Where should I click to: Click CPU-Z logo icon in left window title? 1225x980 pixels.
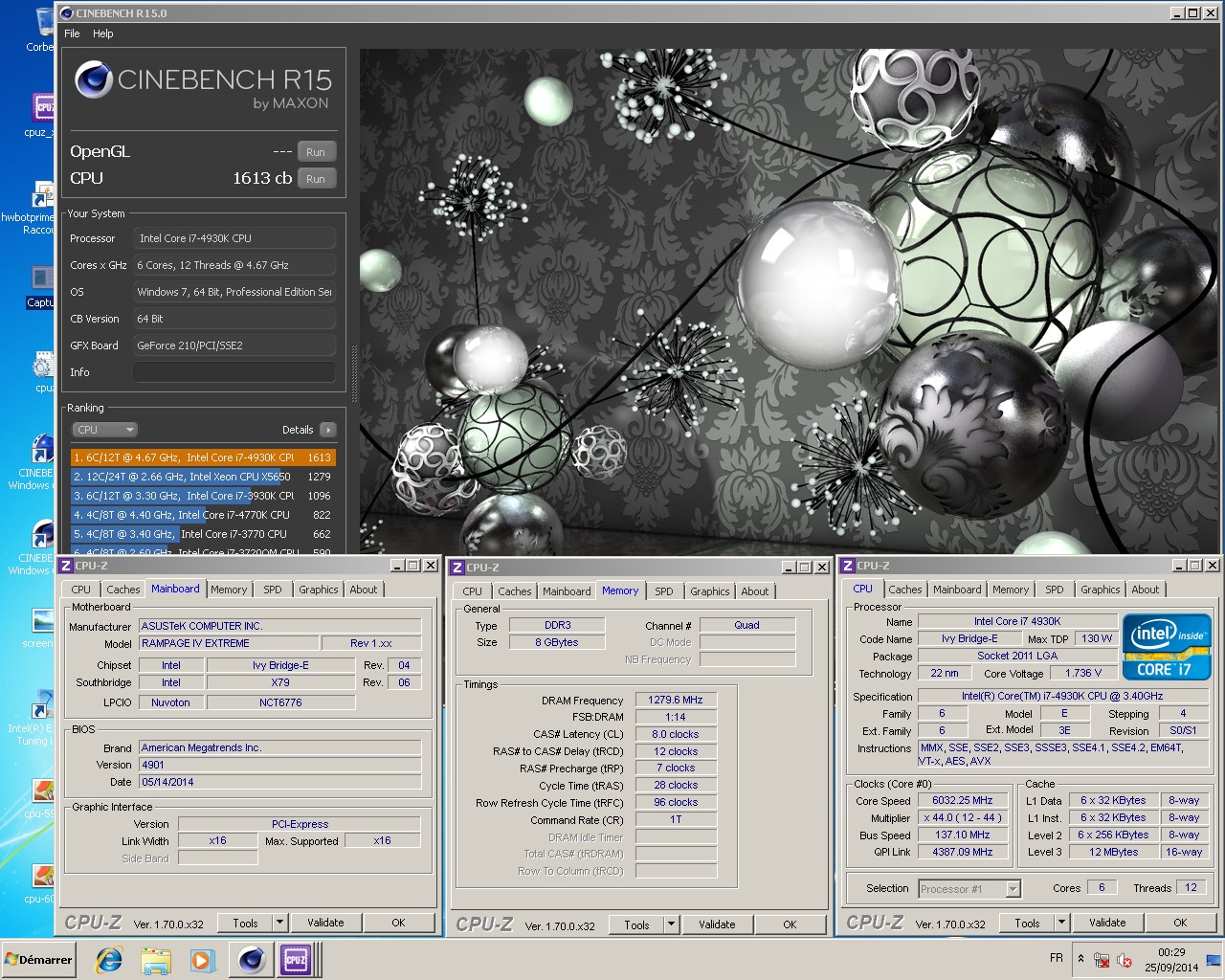point(66,566)
